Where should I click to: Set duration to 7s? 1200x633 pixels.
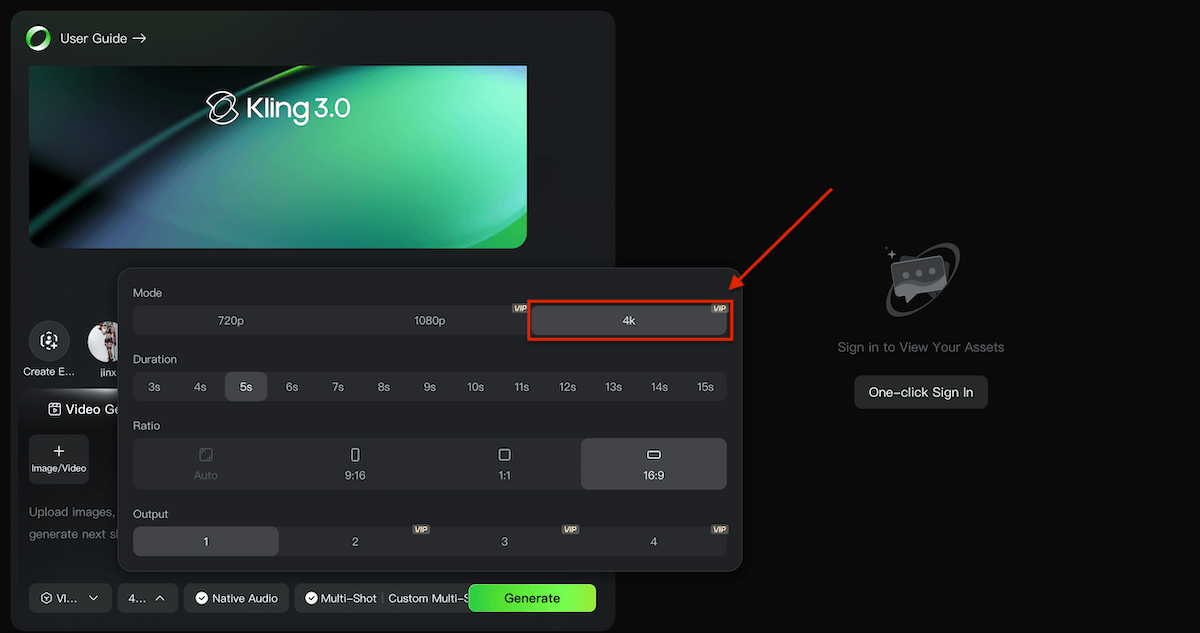[338, 387]
